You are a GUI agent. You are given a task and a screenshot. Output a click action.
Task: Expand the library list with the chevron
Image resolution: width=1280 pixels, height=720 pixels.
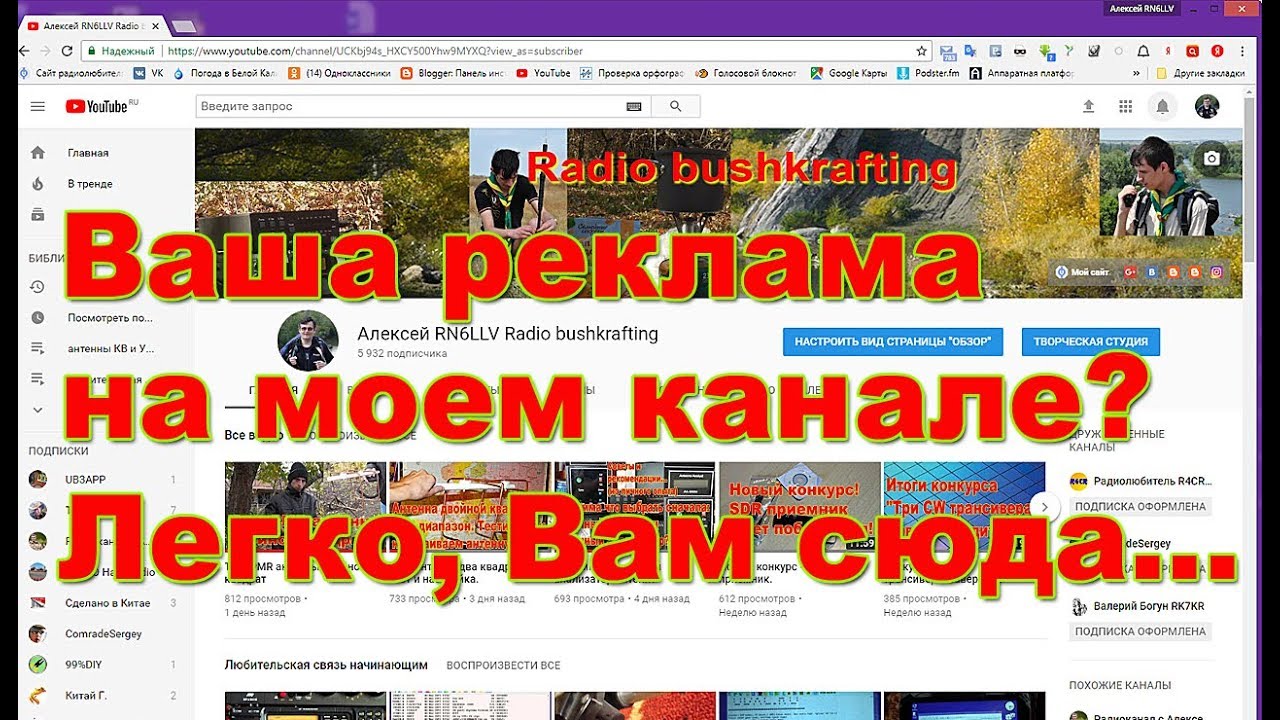click(x=38, y=410)
